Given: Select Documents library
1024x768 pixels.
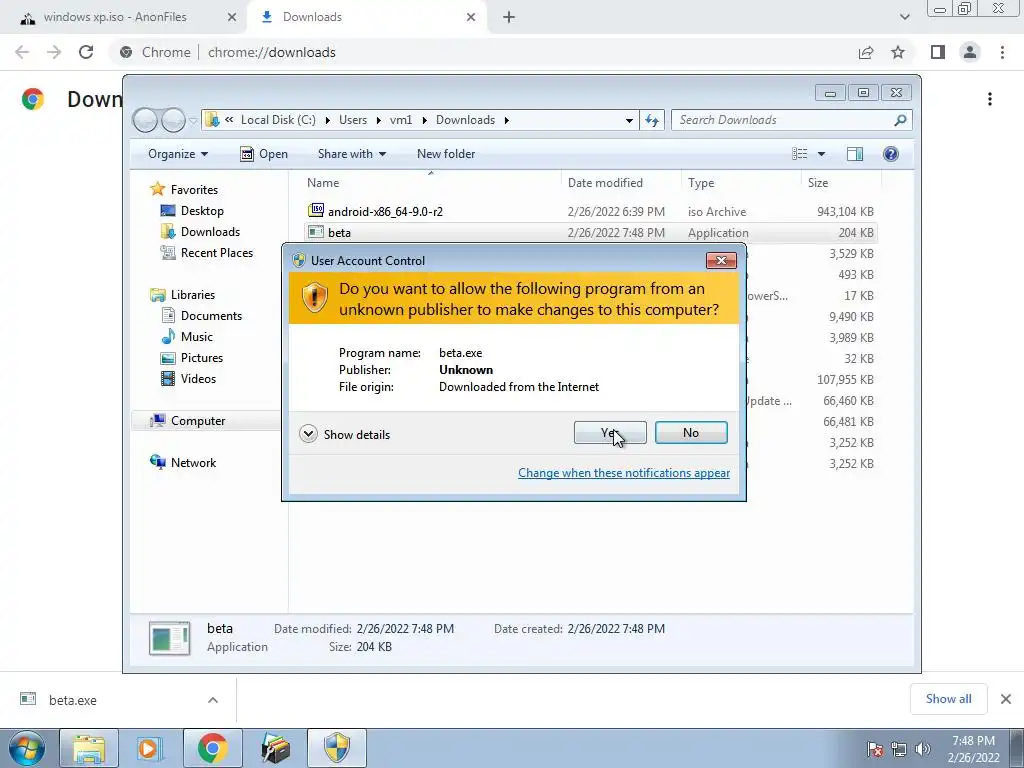Looking at the screenshot, I should click(211, 316).
